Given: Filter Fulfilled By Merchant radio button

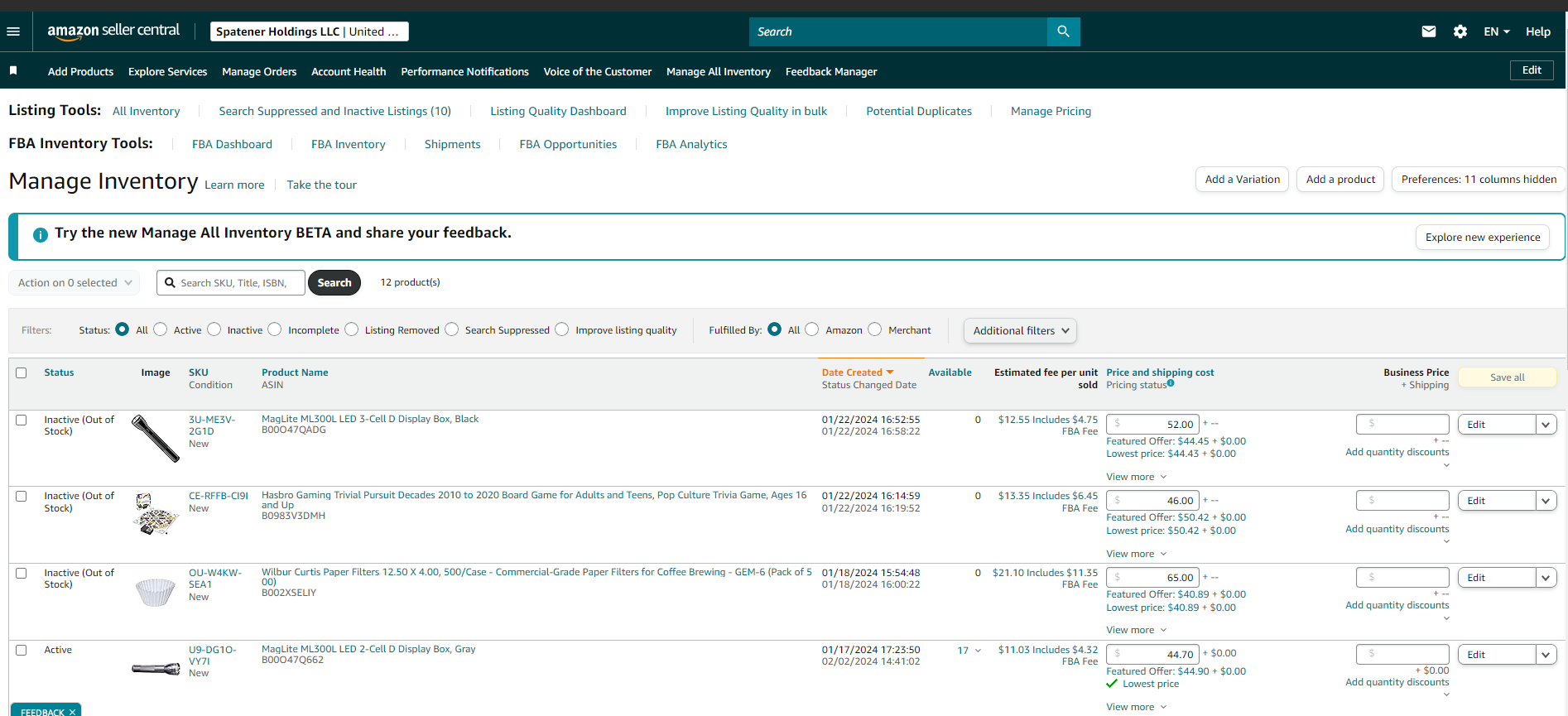Looking at the screenshot, I should point(875,329).
